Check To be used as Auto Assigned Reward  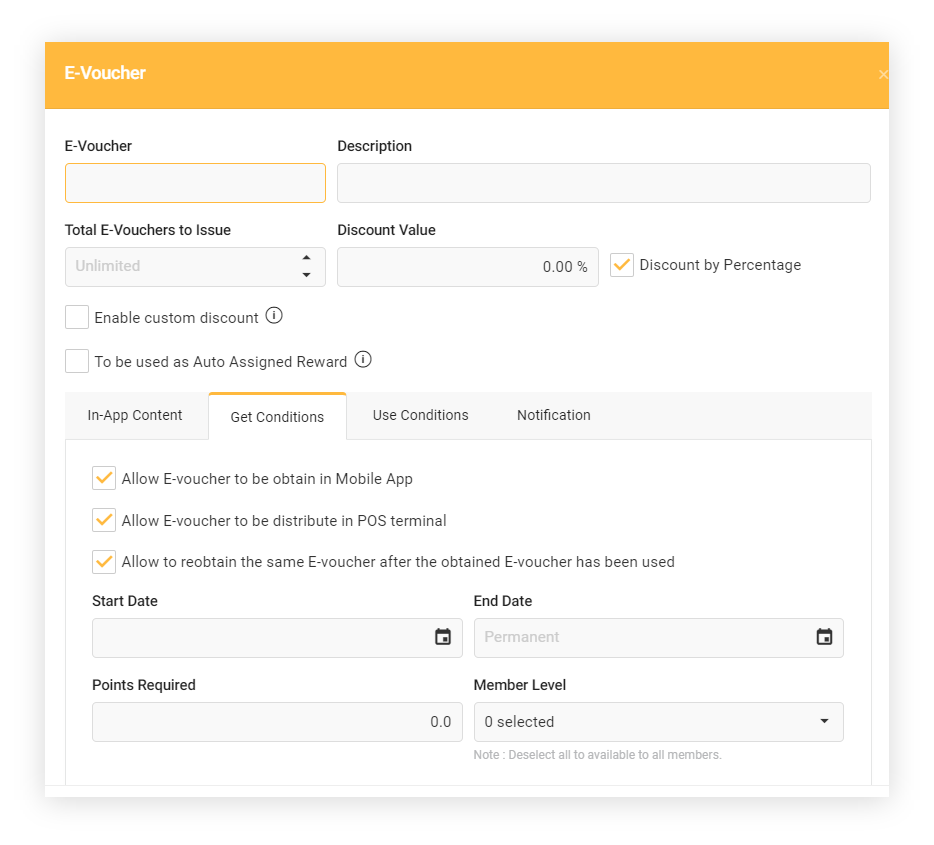pos(77,361)
